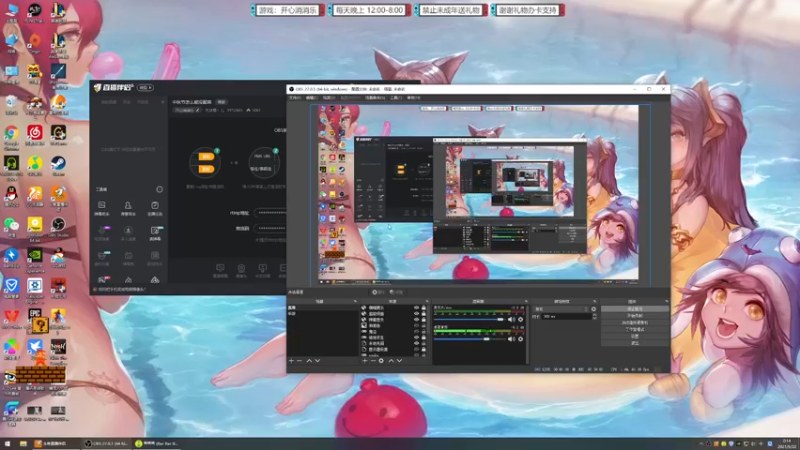Viewport: 800px width, 450px height.
Task: Click the lower orange copy button in 直播伴侣
Action: point(206,169)
